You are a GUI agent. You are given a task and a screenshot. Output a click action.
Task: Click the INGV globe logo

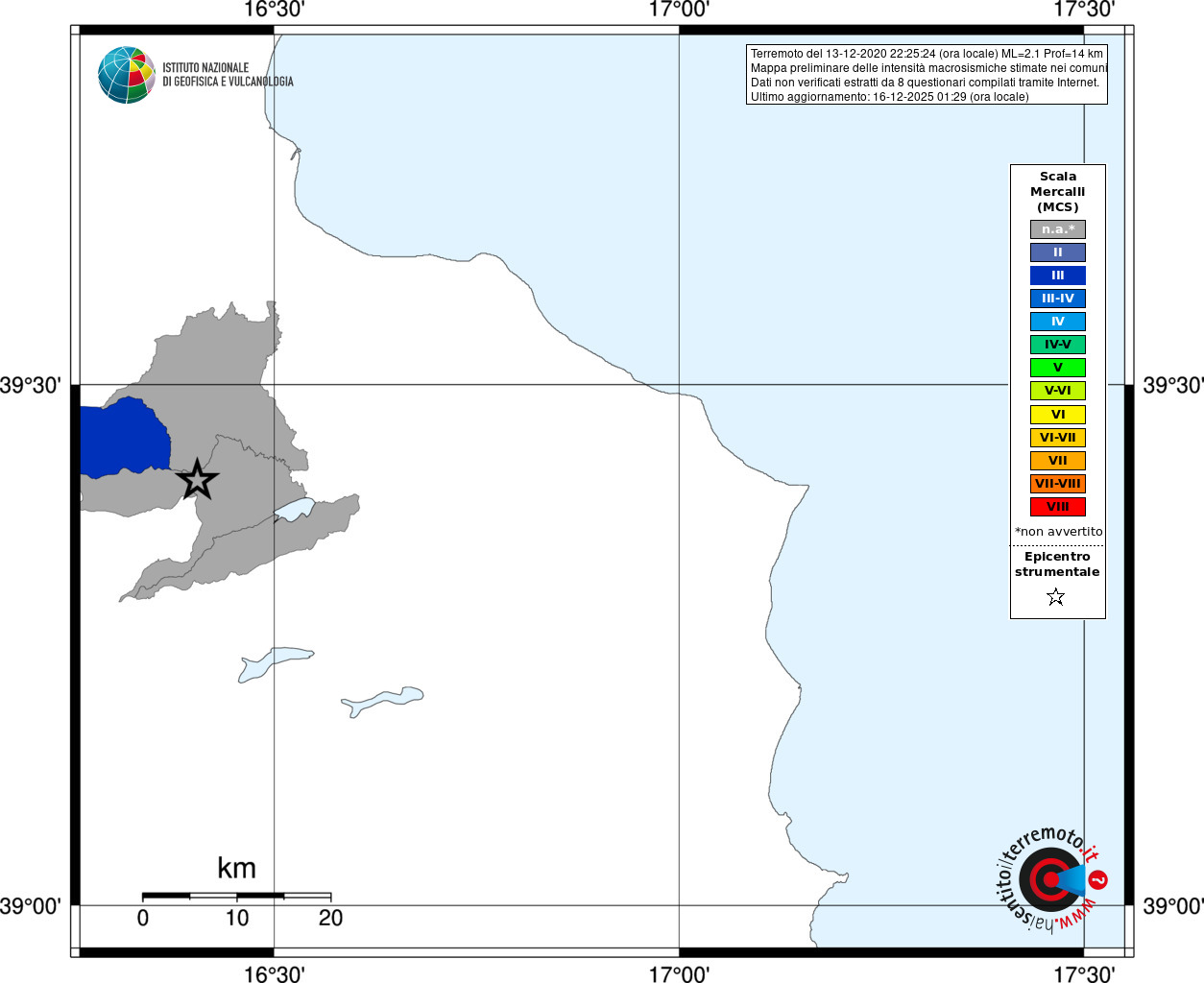click(127, 75)
